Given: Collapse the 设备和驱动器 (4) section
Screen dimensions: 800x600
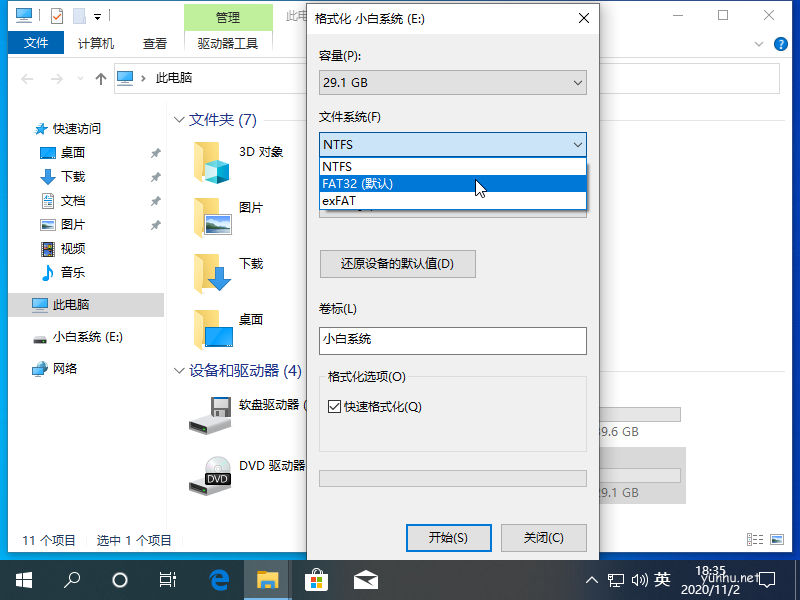Looking at the screenshot, I should (x=178, y=371).
